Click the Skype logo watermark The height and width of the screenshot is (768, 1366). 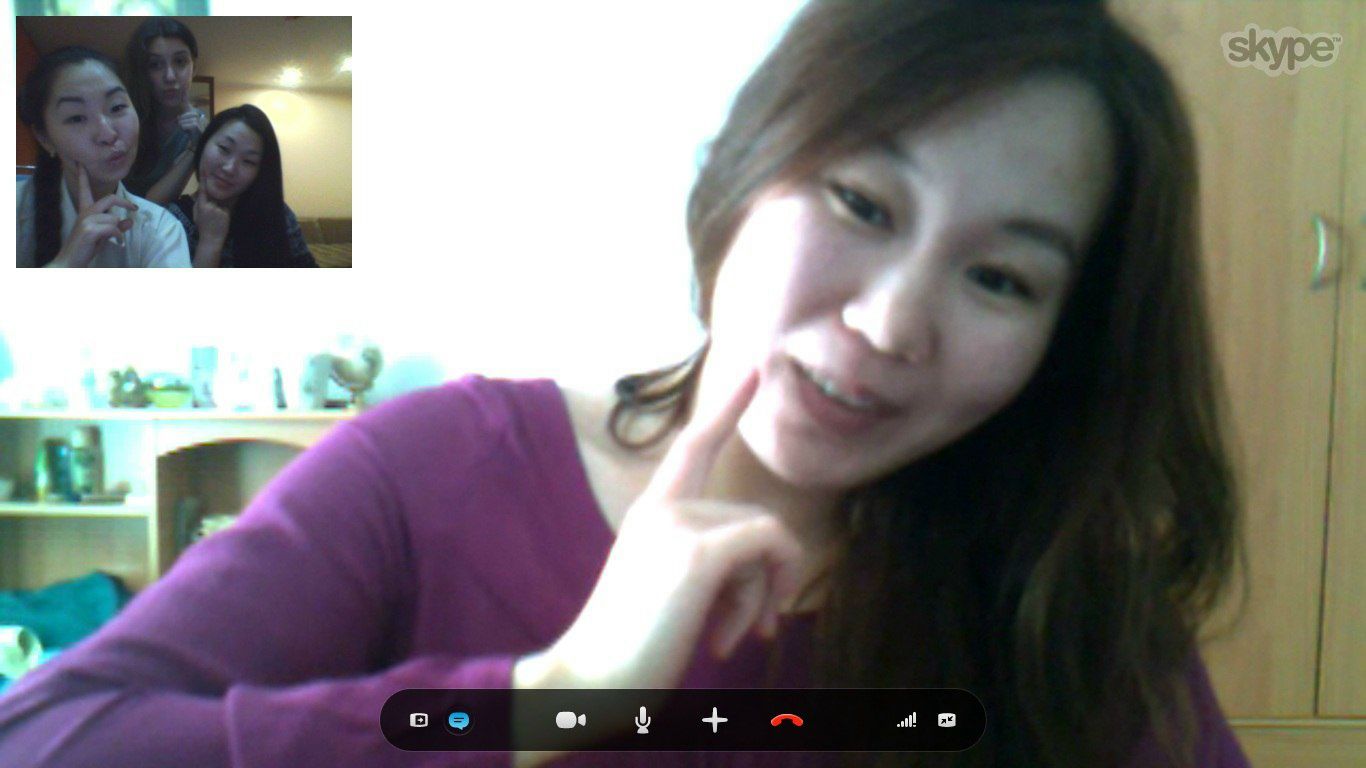pos(1280,48)
